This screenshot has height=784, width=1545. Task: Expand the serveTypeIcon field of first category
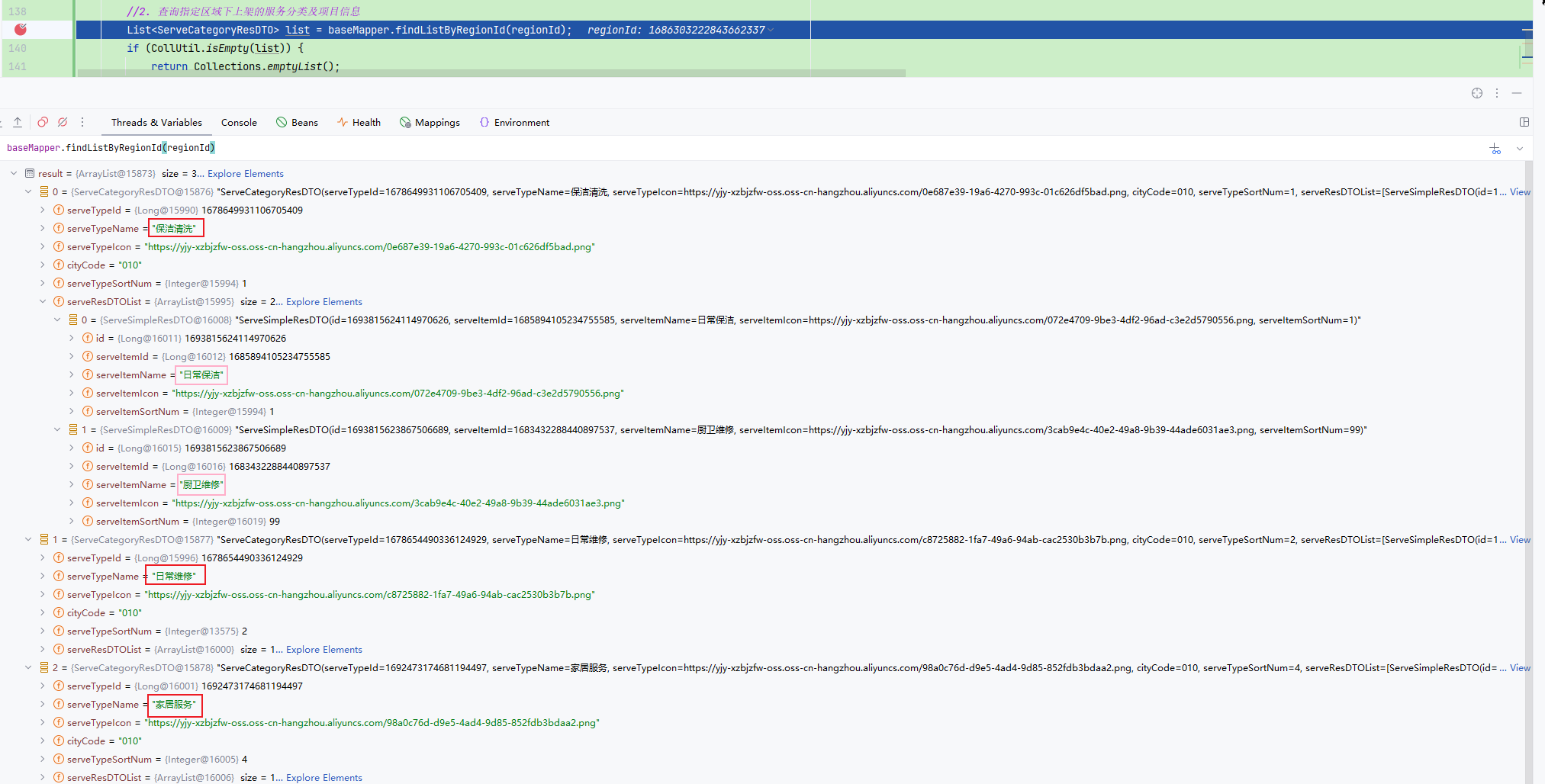[x=43, y=247]
